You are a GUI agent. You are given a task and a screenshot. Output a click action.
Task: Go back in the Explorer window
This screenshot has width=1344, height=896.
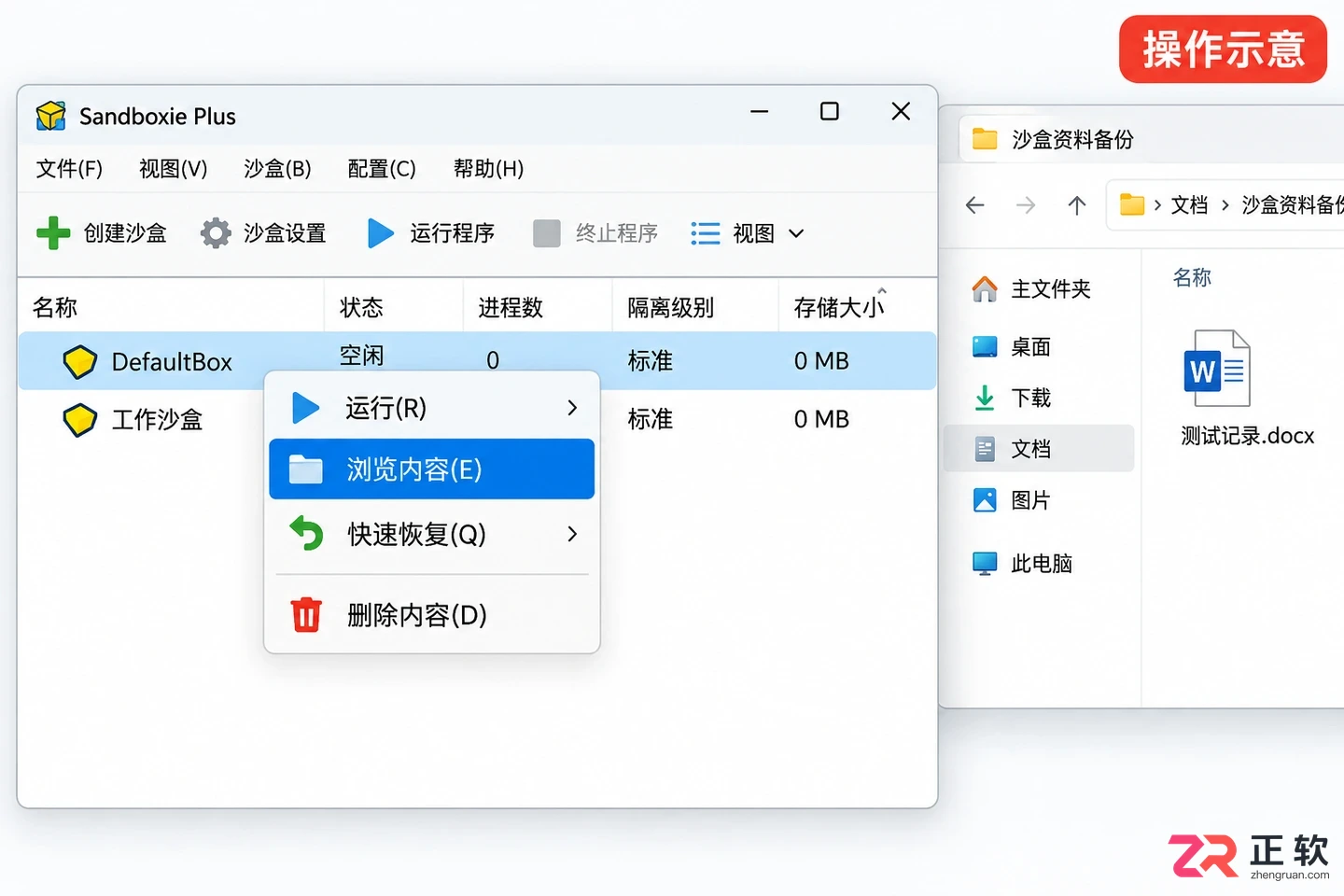975,205
